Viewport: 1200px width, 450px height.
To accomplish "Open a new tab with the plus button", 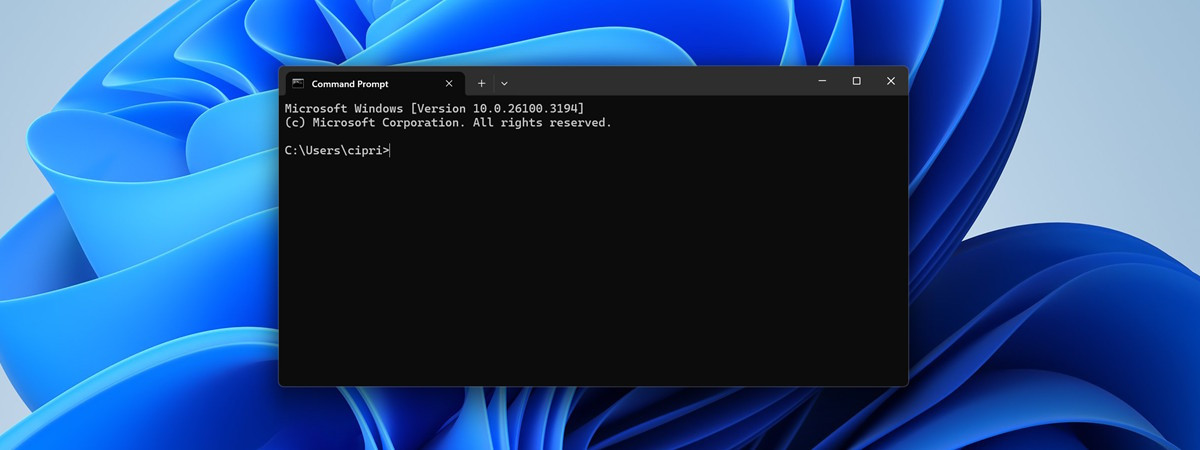I will pyautogui.click(x=481, y=84).
